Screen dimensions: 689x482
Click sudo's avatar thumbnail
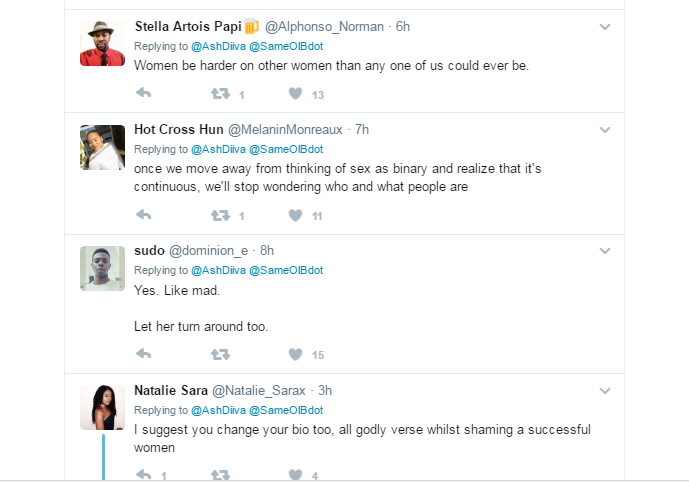(102, 267)
